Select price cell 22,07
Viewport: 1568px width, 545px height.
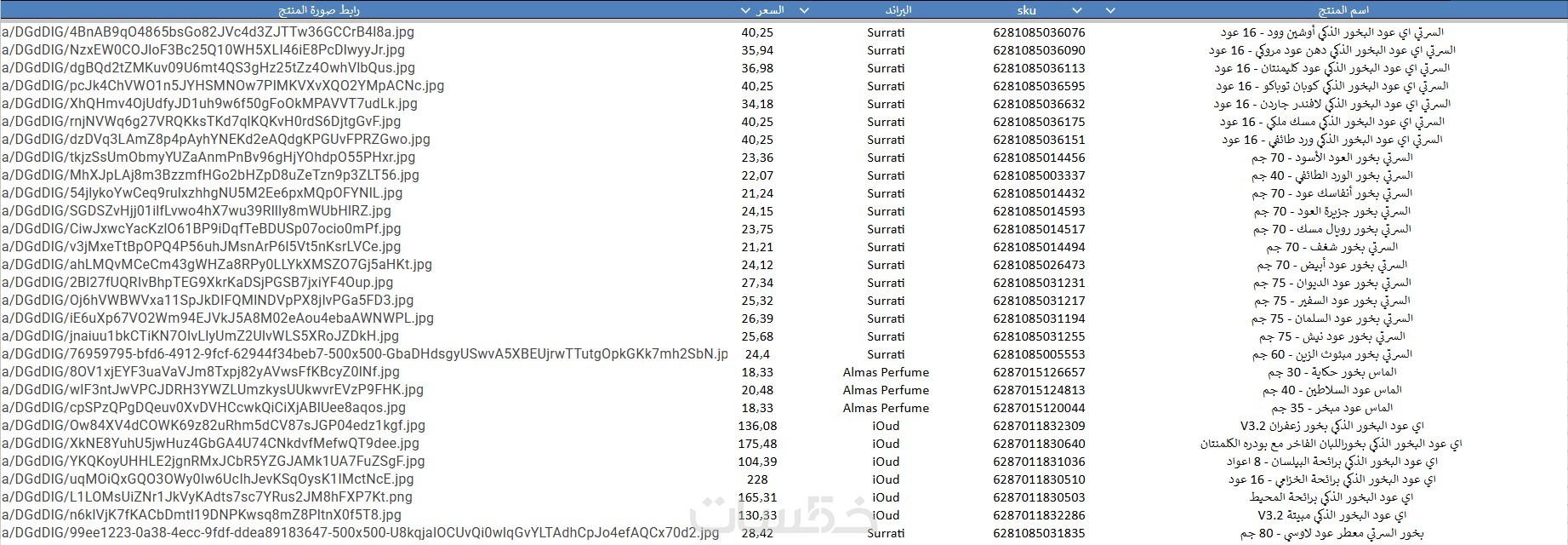tap(757, 175)
